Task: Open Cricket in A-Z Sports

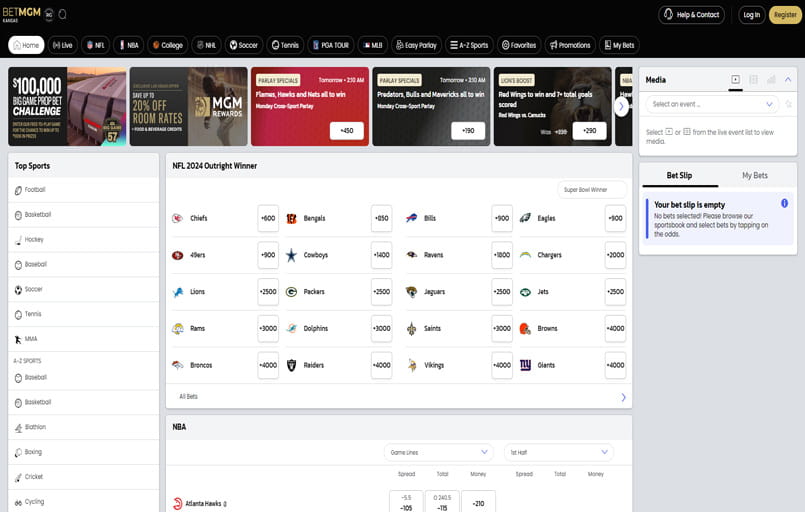Action: tap(84, 477)
